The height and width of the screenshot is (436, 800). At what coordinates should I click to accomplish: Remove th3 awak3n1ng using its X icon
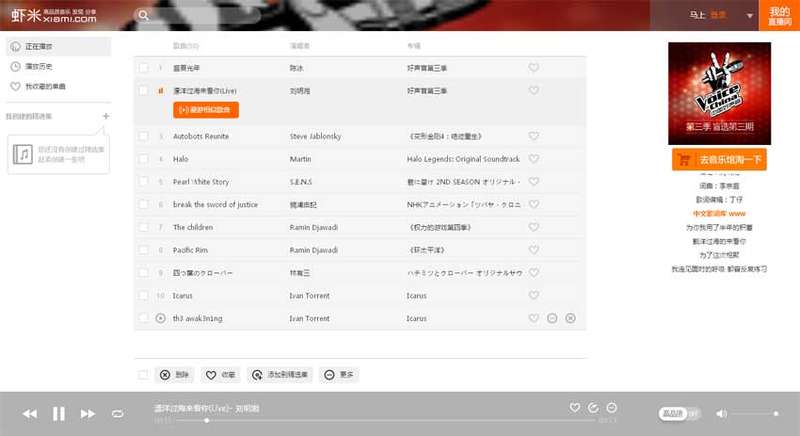point(570,318)
